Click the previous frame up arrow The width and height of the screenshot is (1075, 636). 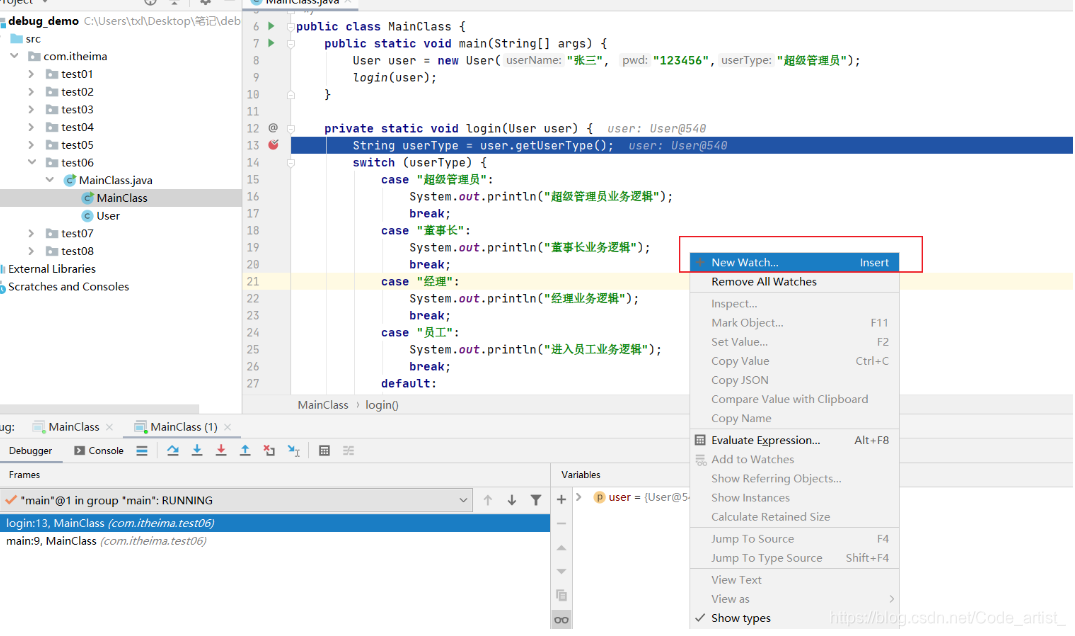(487, 500)
